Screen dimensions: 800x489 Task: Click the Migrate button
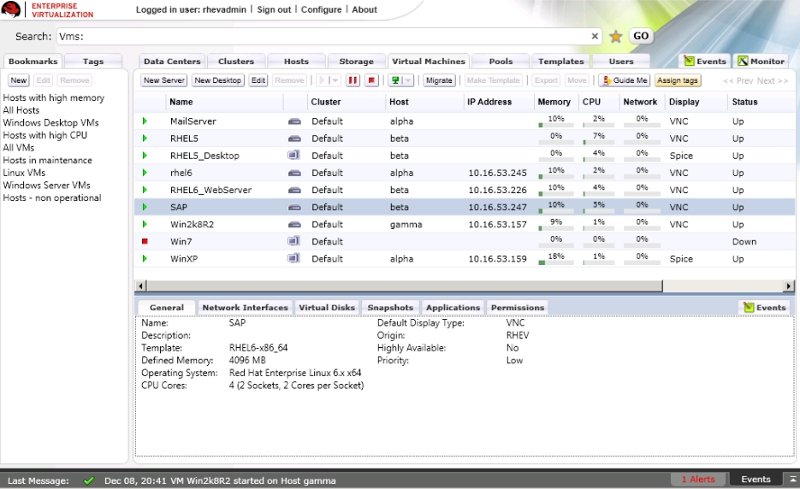pyautogui.click(x=439, y=80)
